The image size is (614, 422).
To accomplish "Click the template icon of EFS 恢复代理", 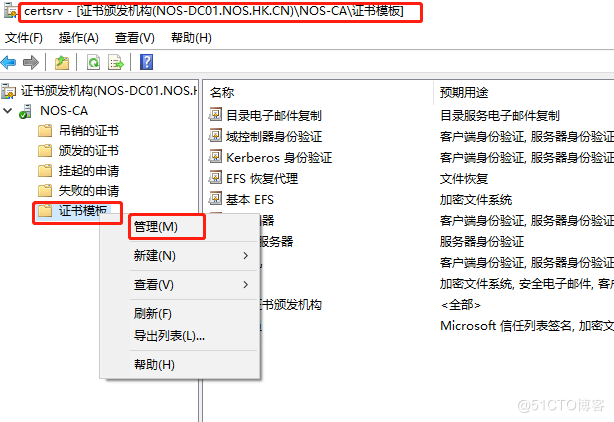I will click(215, 177).
